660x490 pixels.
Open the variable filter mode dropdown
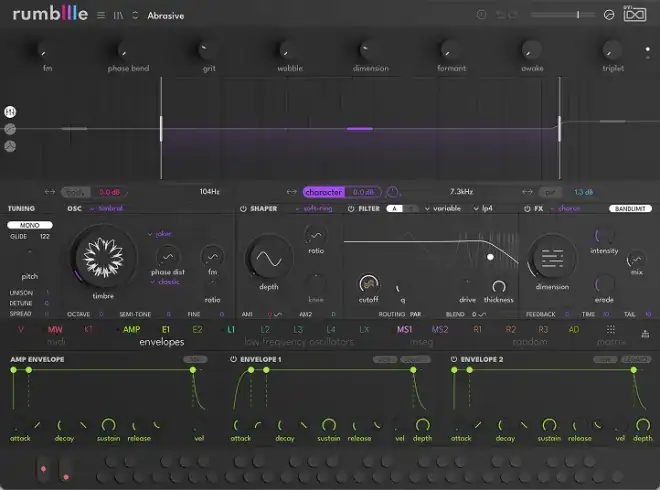click(x=443, y=208)
